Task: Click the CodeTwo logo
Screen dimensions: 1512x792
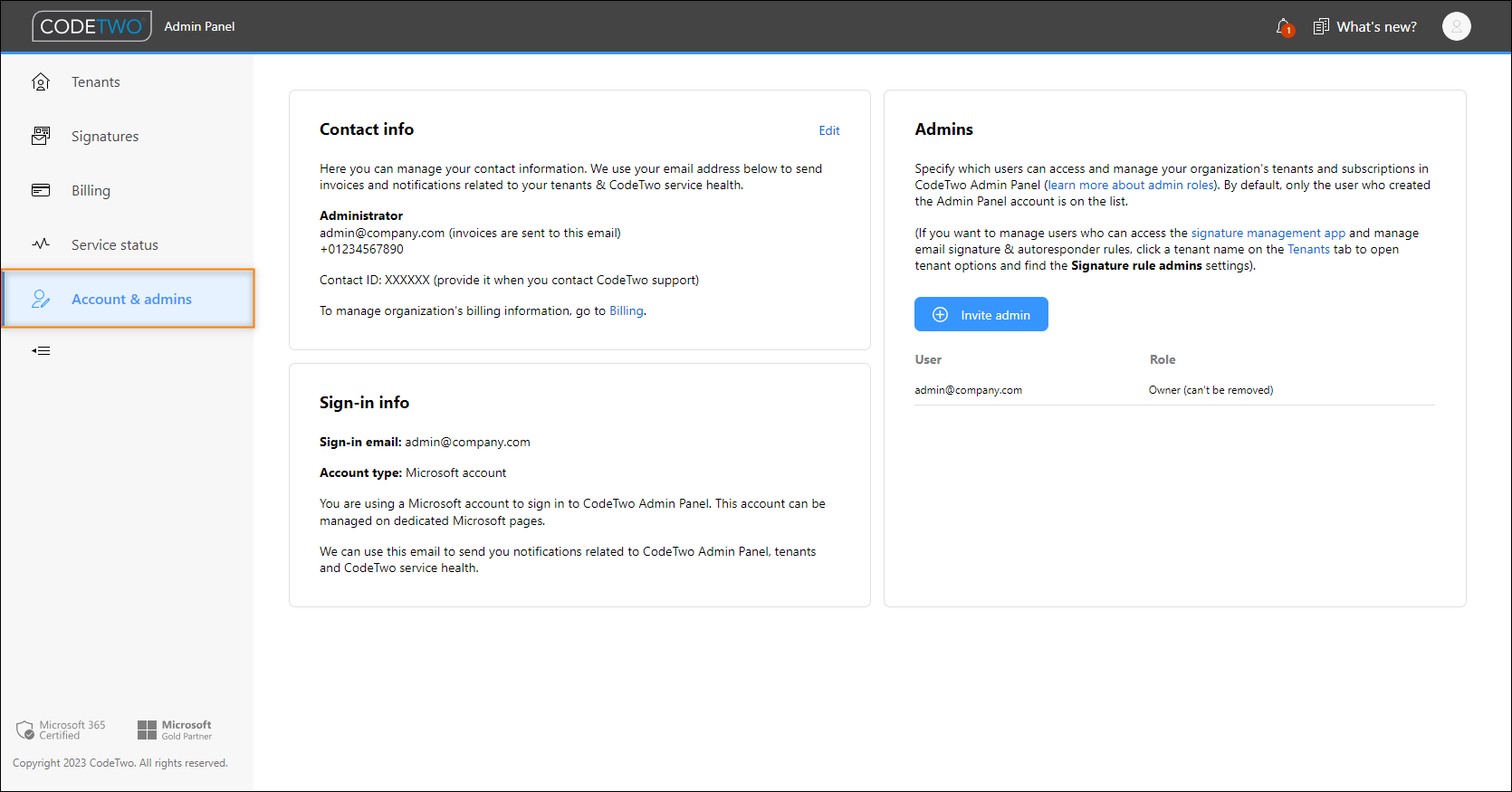Action: click(x=91, y=26)
